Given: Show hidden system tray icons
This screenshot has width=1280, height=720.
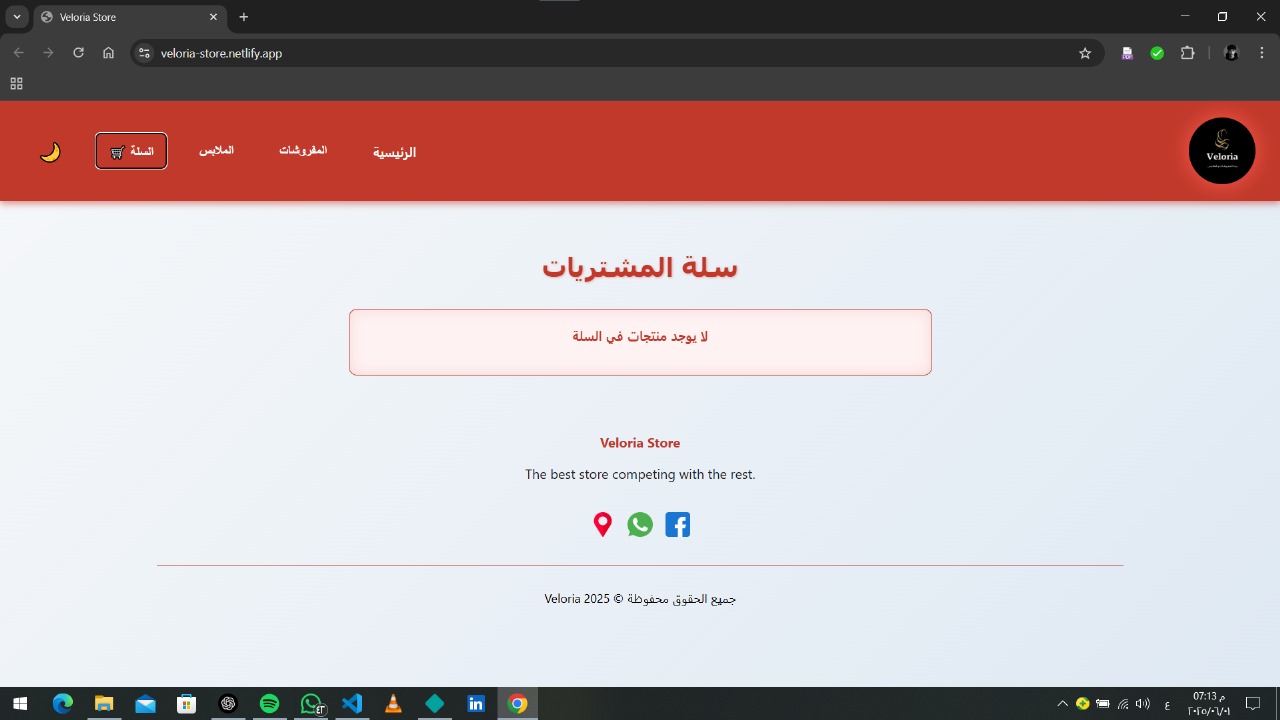Looking at the screenshot, I should [1062, 704].
